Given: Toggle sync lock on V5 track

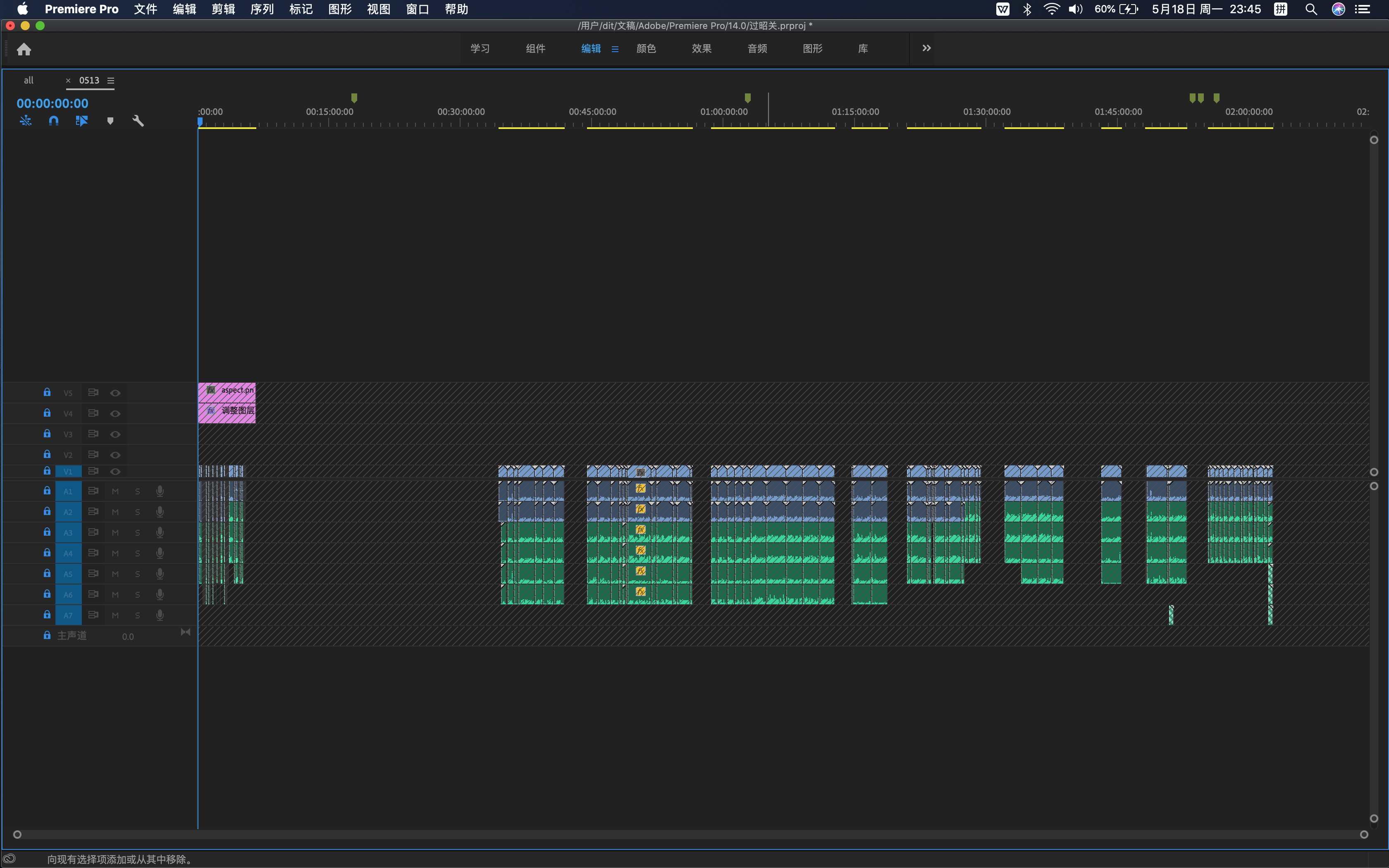Looking at the screenshot, I should (93, 393).
